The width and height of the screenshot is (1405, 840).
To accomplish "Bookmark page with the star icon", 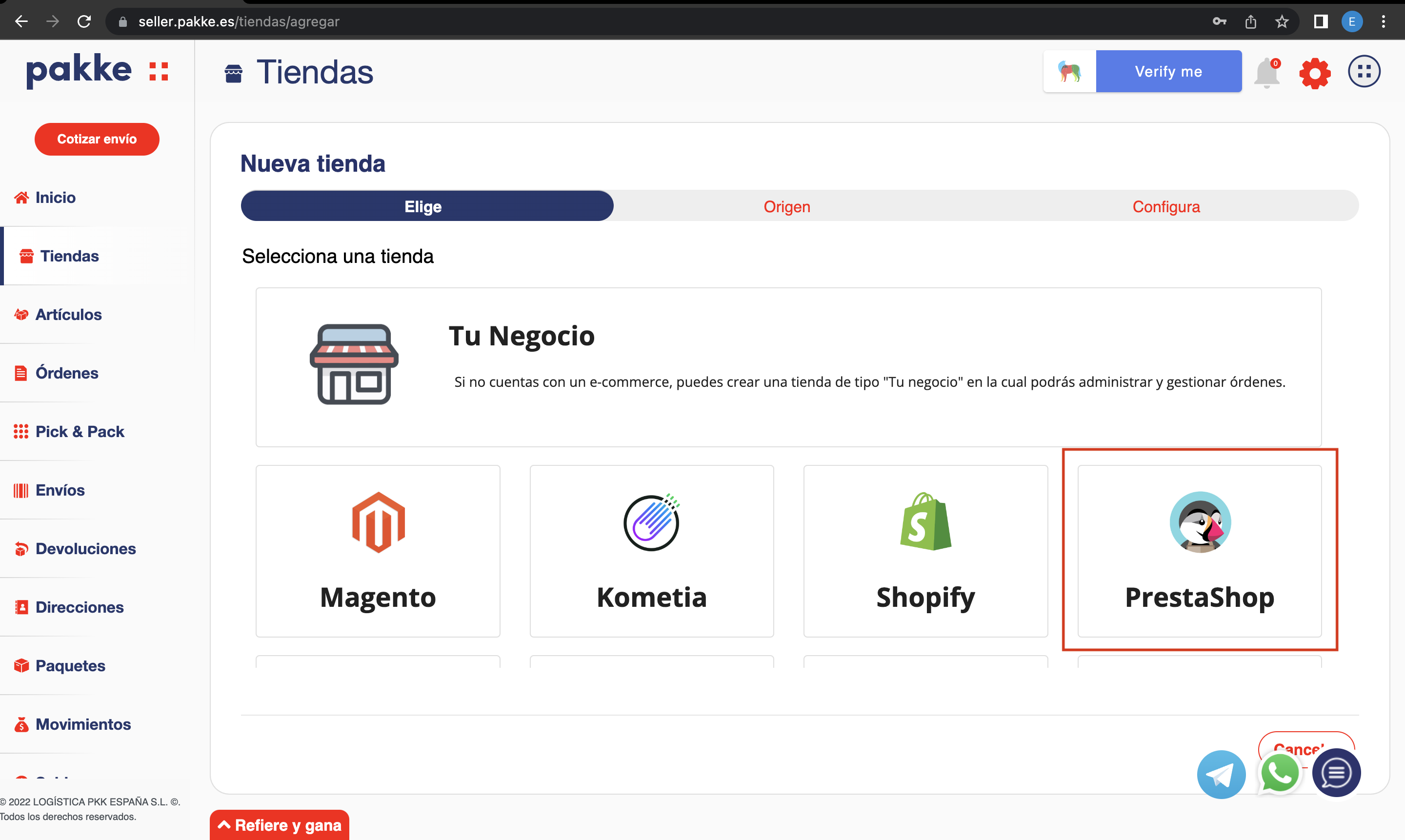I will coord(1282,21).
